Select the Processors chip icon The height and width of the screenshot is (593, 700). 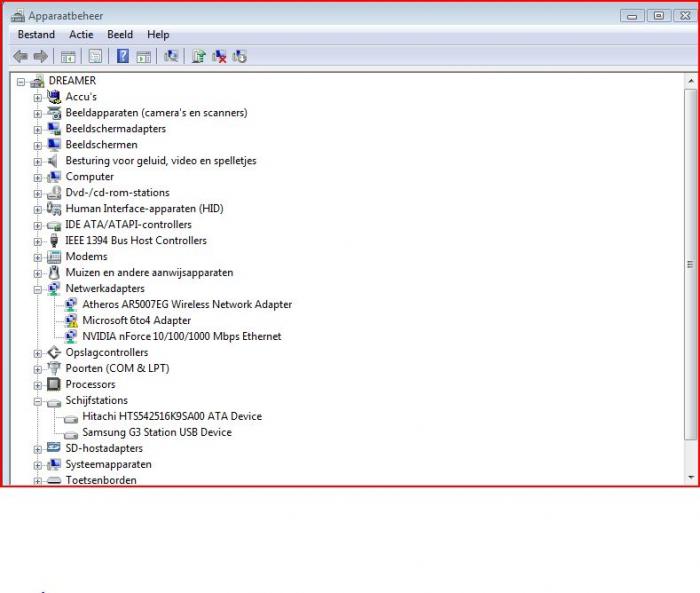[54, 384]
